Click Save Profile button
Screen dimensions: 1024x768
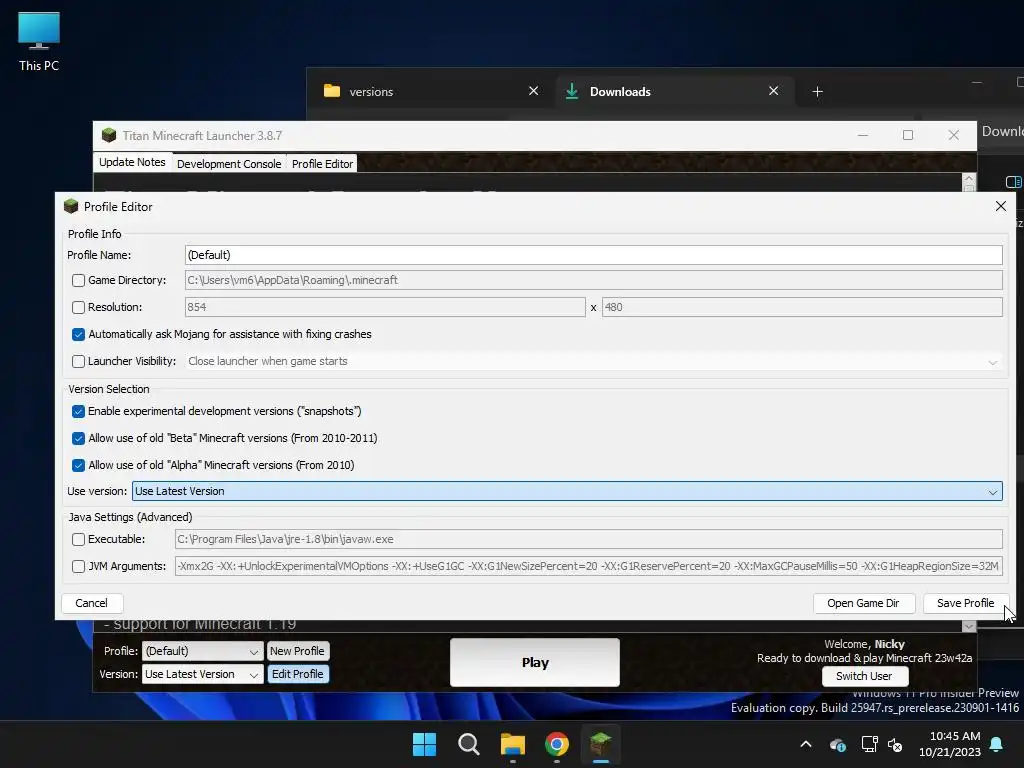(x=965, y=603)
